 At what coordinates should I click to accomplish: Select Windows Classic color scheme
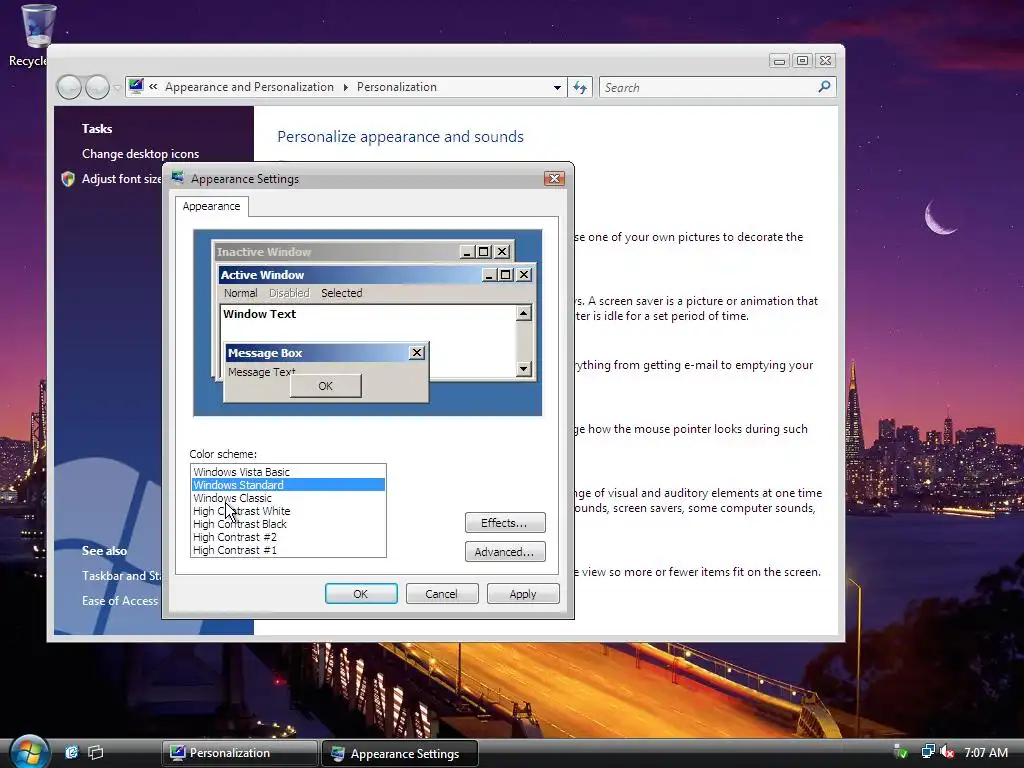pos(288,498)
